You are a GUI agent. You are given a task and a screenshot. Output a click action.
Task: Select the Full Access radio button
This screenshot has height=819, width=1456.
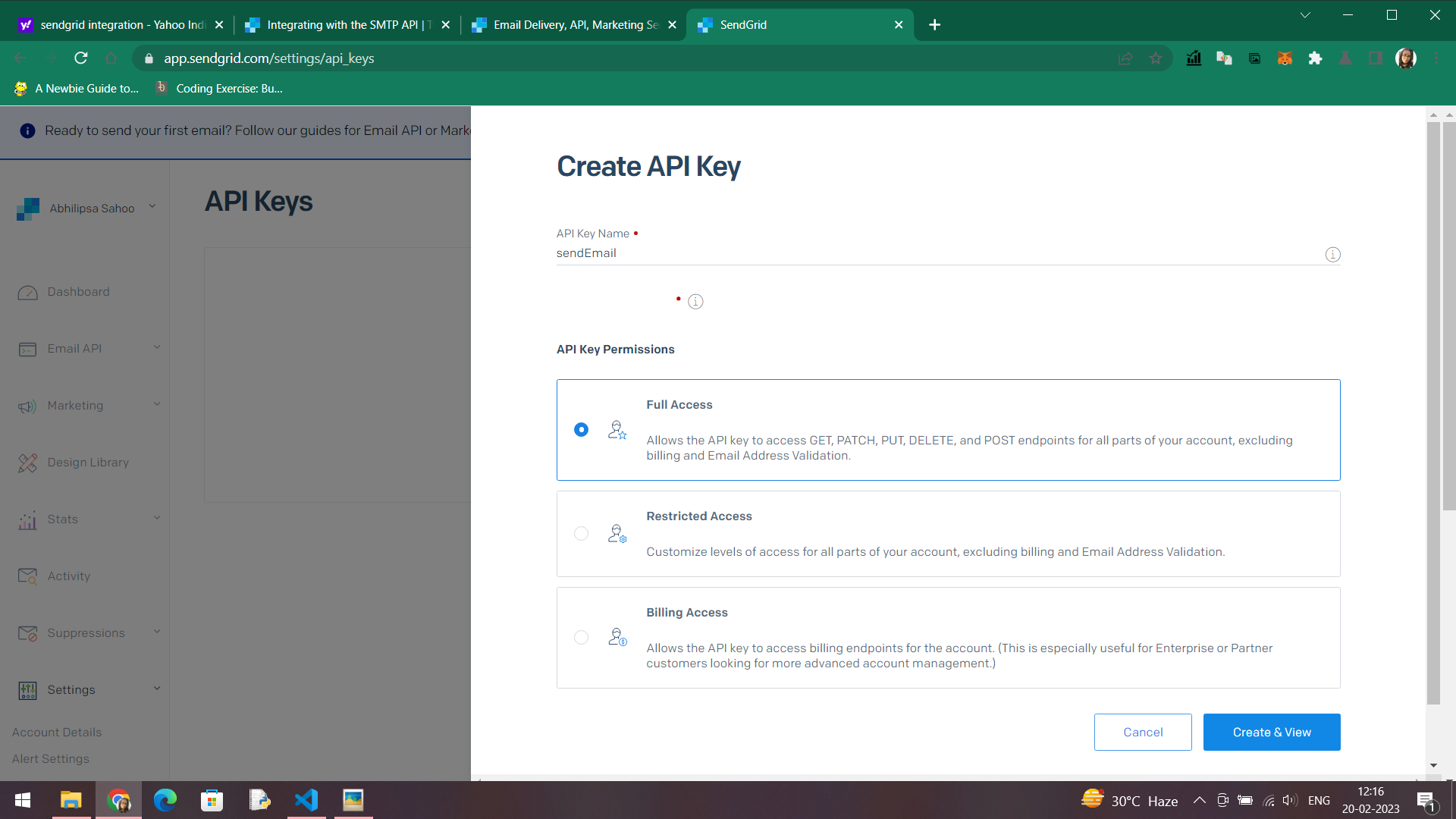(581, 430)
